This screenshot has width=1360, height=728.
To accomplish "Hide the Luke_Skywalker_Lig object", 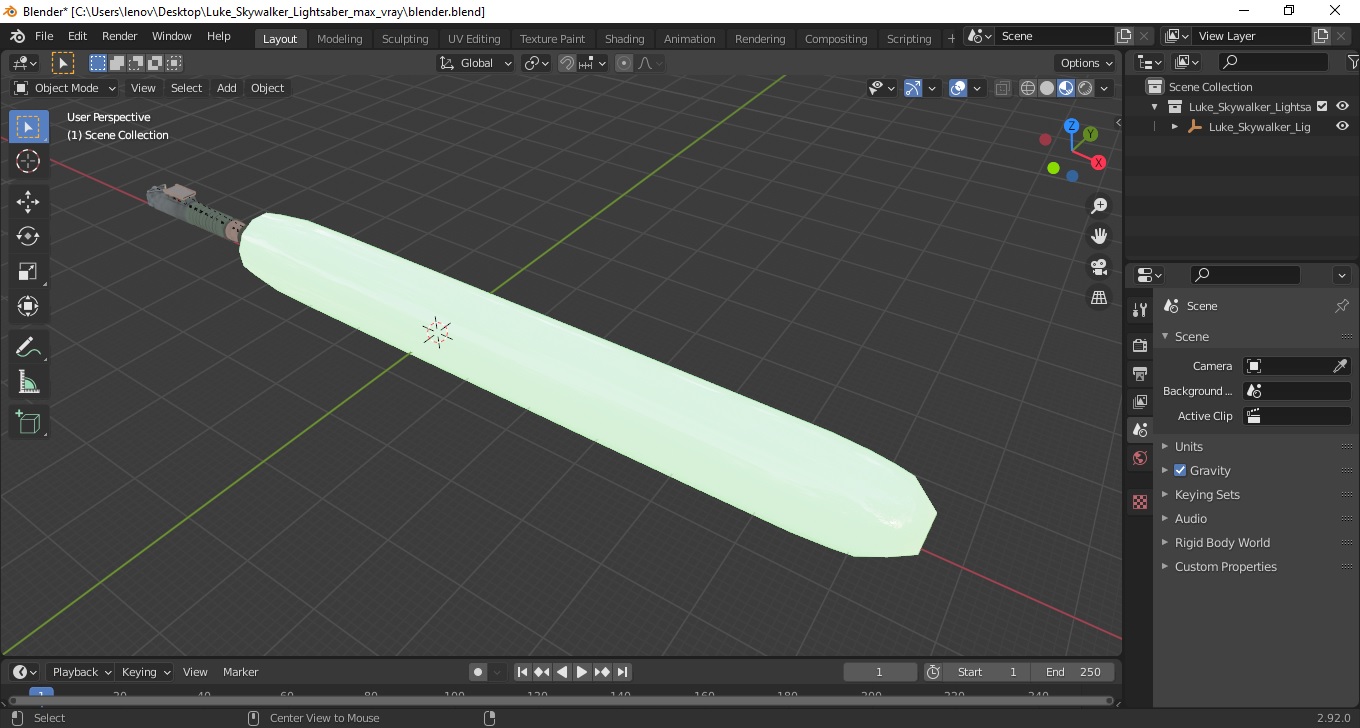I will click(x=1342, y=127).
